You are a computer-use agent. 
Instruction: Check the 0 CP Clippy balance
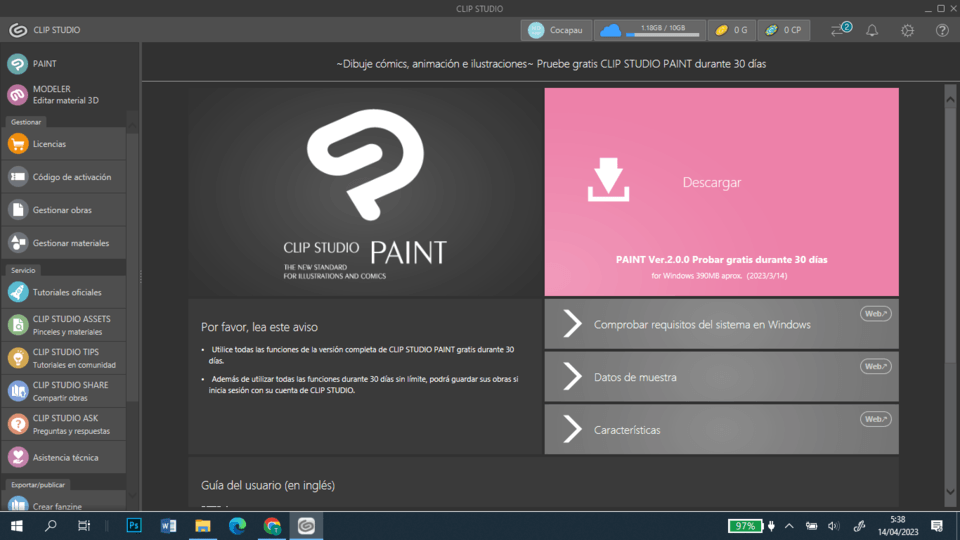pyautogui.click(x=783, y=30)
